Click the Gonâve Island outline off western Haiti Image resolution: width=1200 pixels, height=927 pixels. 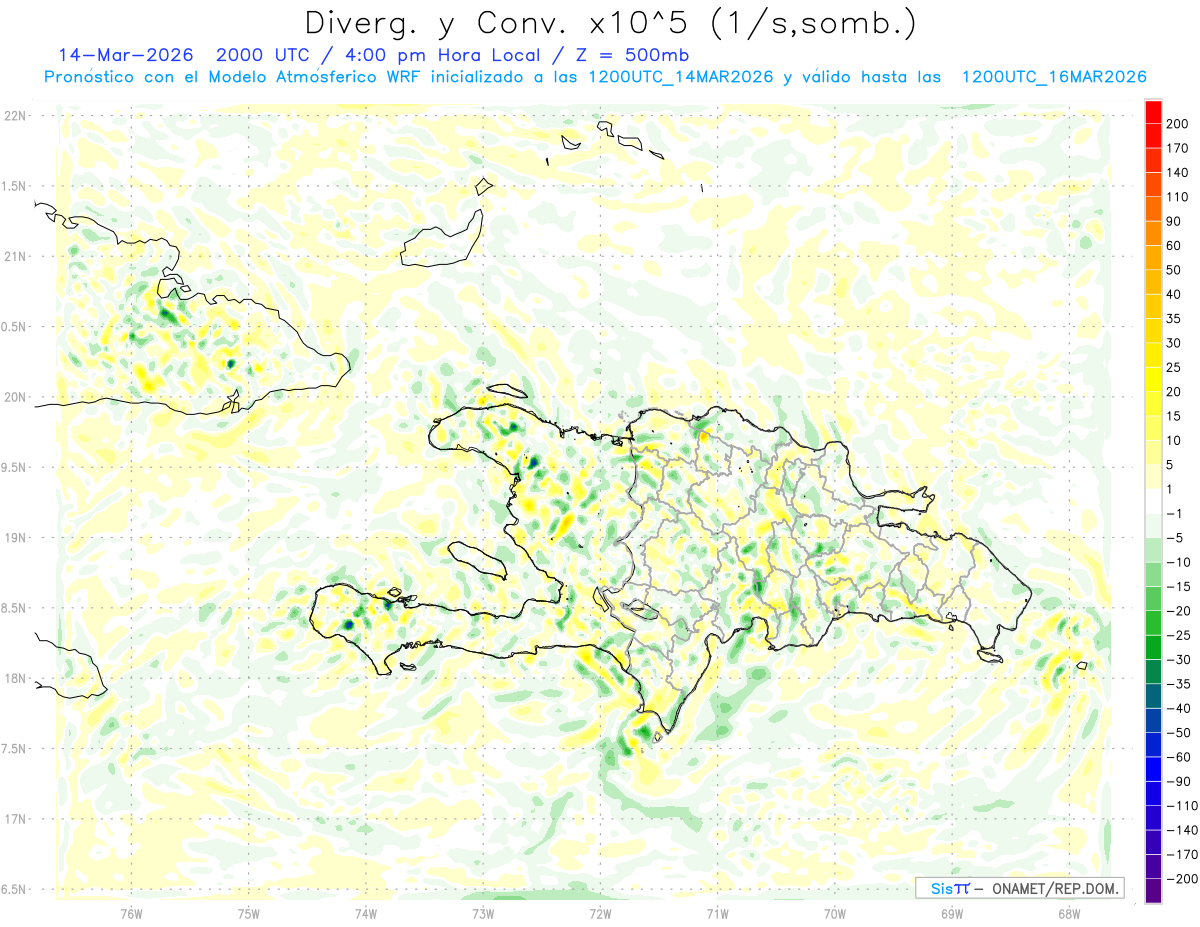[x=479, y=559]
